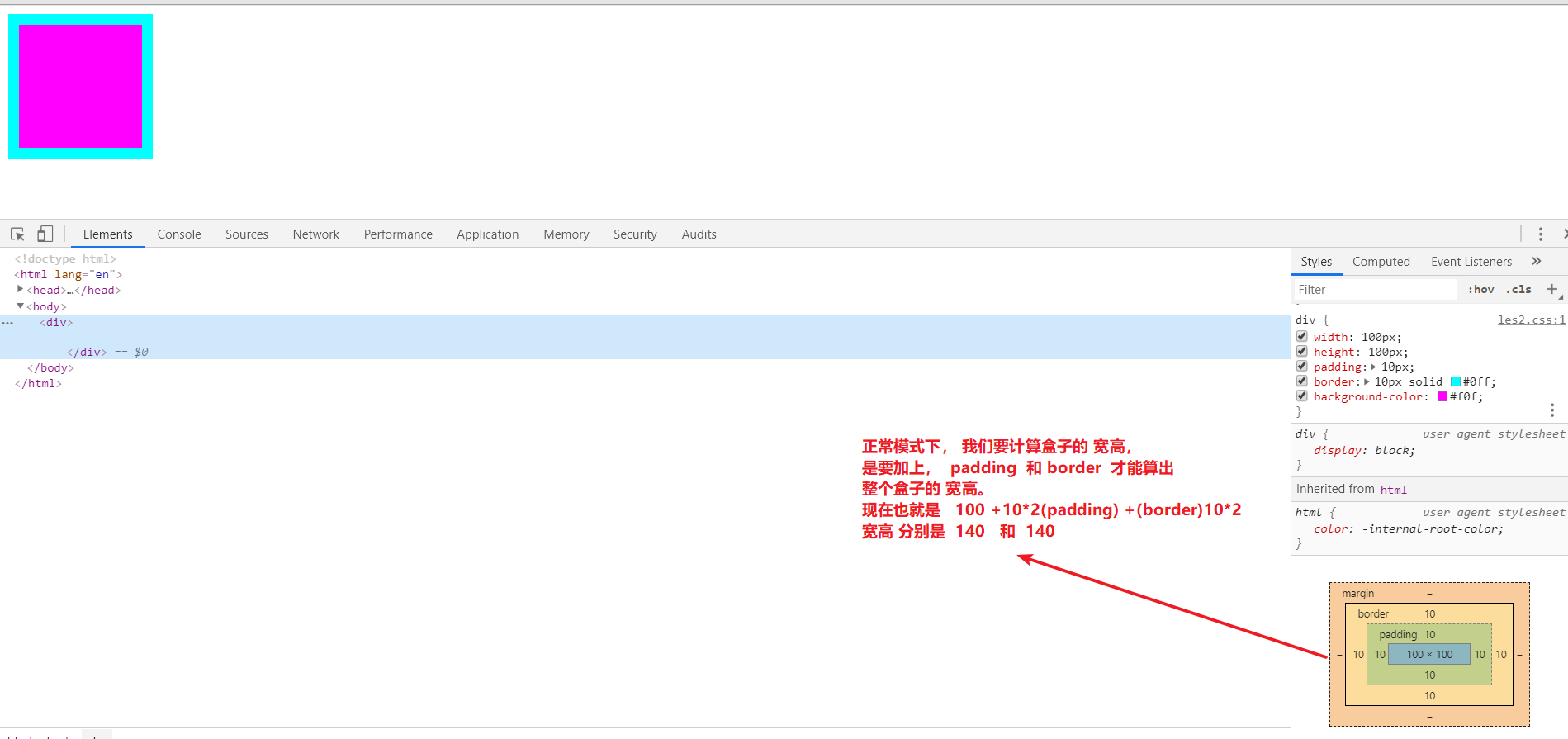Viewport: 1568px width, 739px height.
Task: Open the cyan #0ff border color swatch
Action: tap(1456, 381)
